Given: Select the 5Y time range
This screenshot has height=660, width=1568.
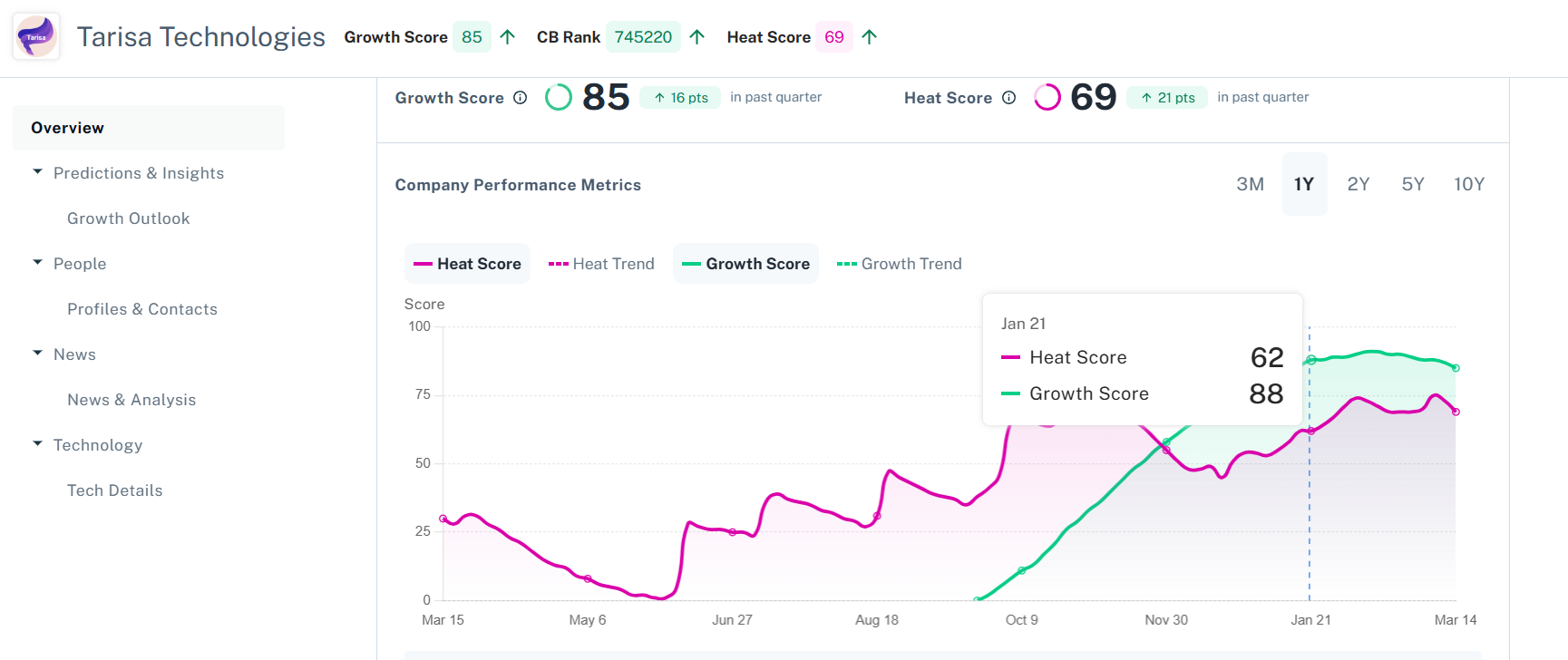Looking at the screenshot, I should point(1413,184).
